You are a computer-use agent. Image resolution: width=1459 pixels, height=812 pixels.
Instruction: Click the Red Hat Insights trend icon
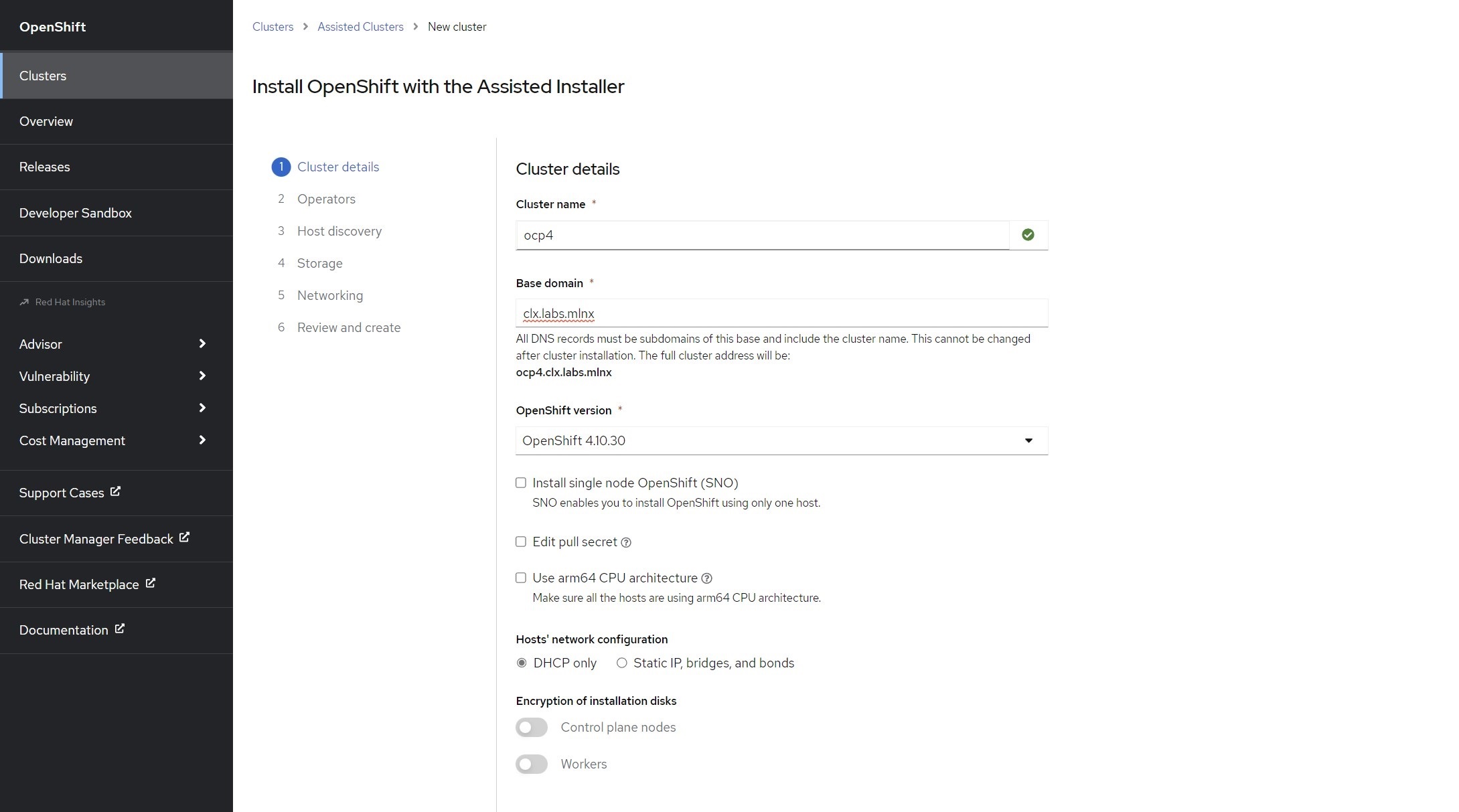click(x=24, y=302)
